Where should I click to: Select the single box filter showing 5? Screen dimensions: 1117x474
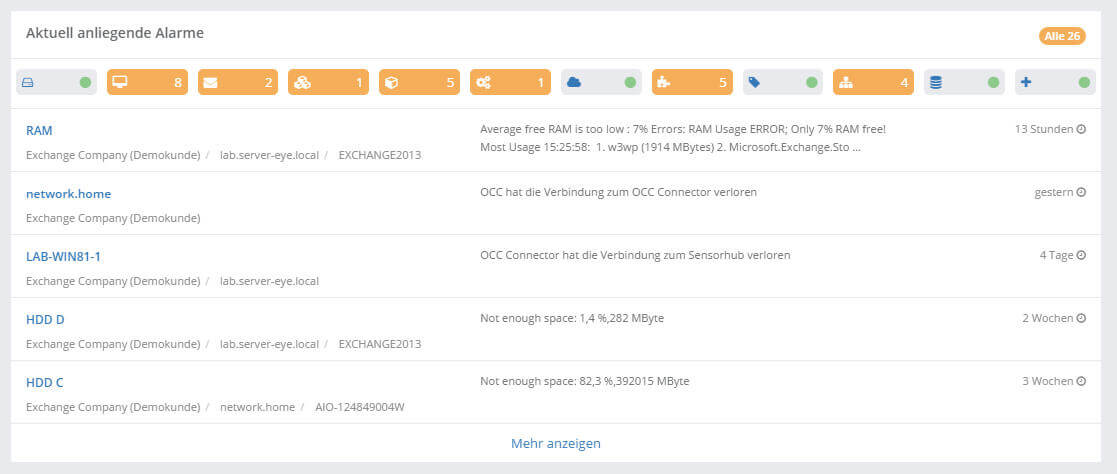point(419,82)
